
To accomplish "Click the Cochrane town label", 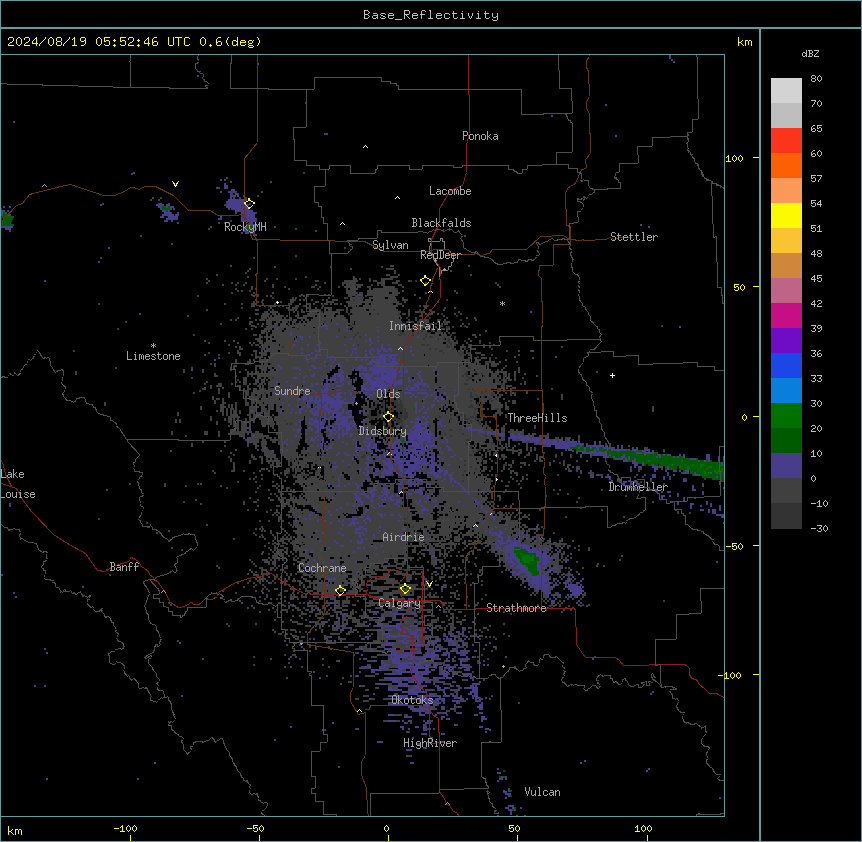I will (322, 568).
